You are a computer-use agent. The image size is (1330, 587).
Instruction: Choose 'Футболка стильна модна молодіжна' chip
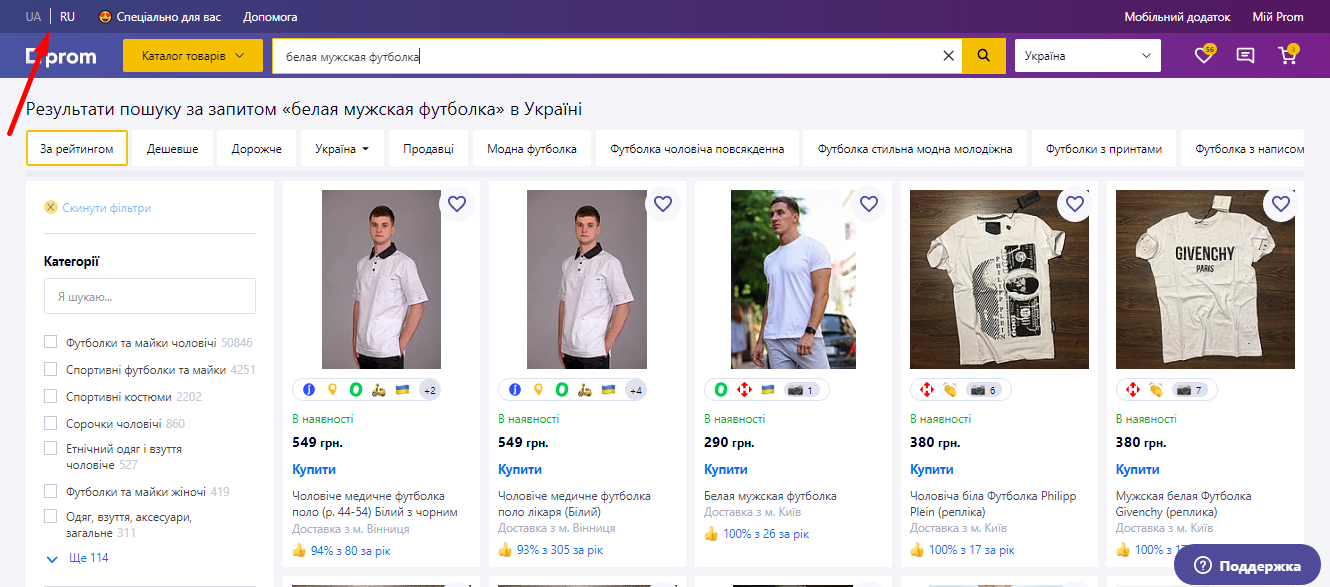pyautogui.click(x=915, y=149)
